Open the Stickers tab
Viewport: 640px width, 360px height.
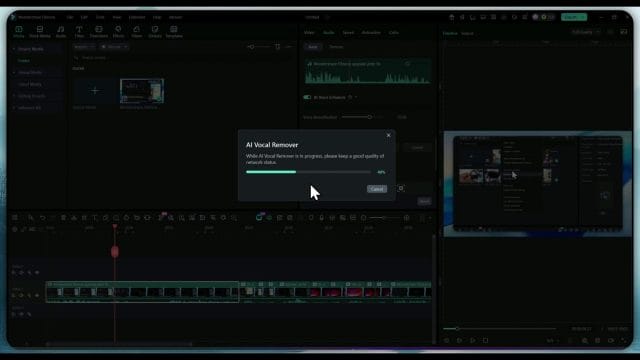[x=155, y=31]
